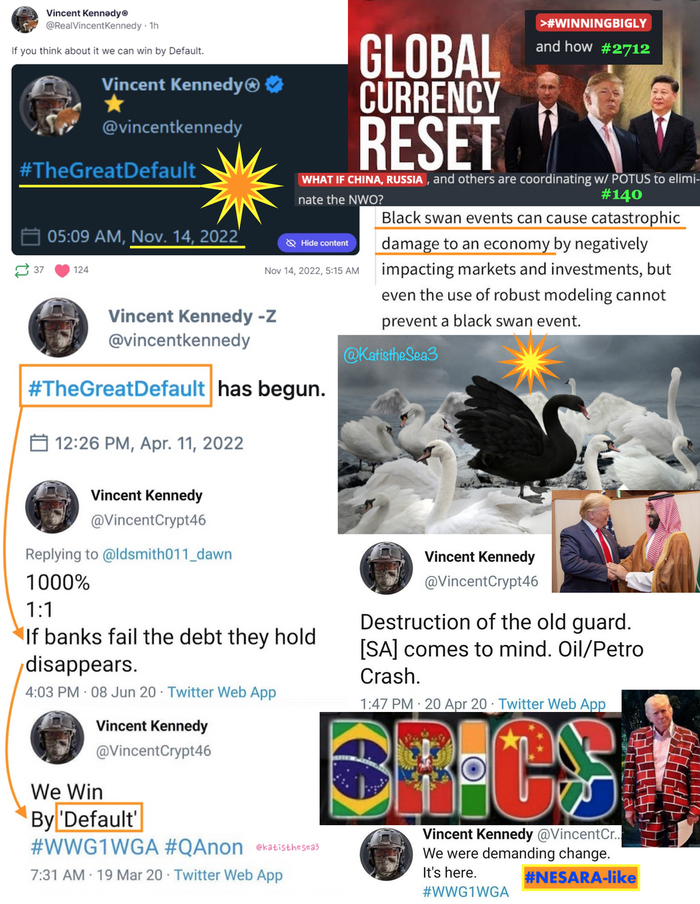The image size is (700, 904).
Task: Click the retweet icon with 37 count
Action: [21, 270]
